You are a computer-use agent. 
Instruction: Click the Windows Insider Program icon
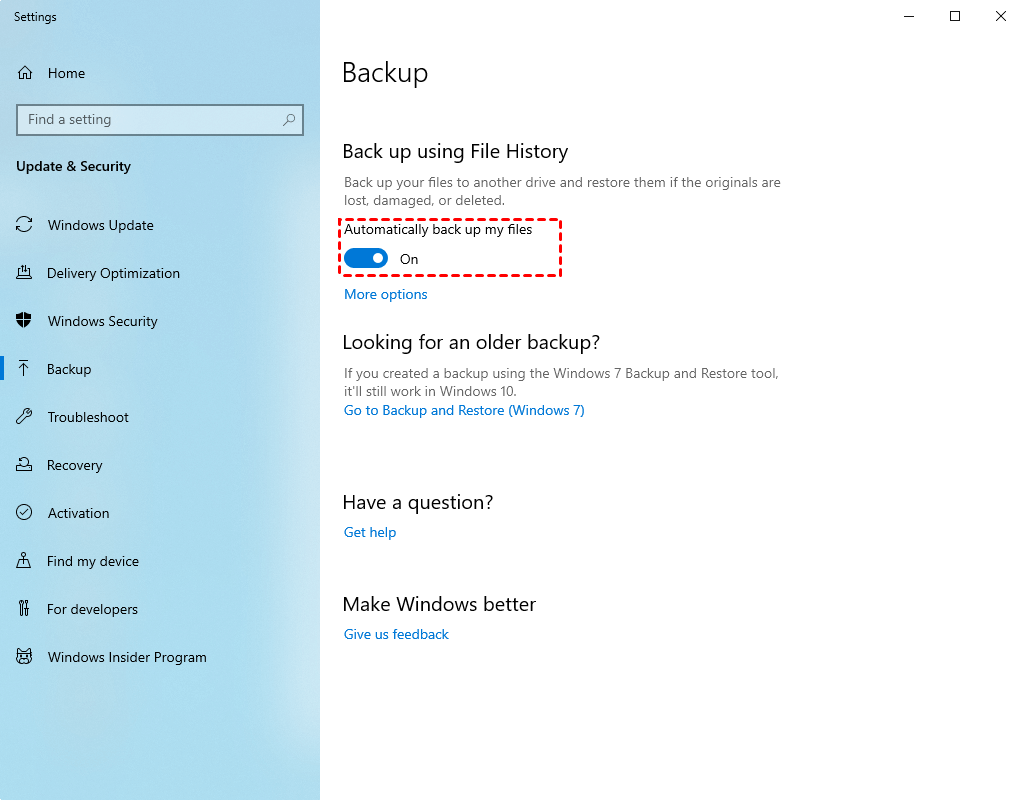25,657
